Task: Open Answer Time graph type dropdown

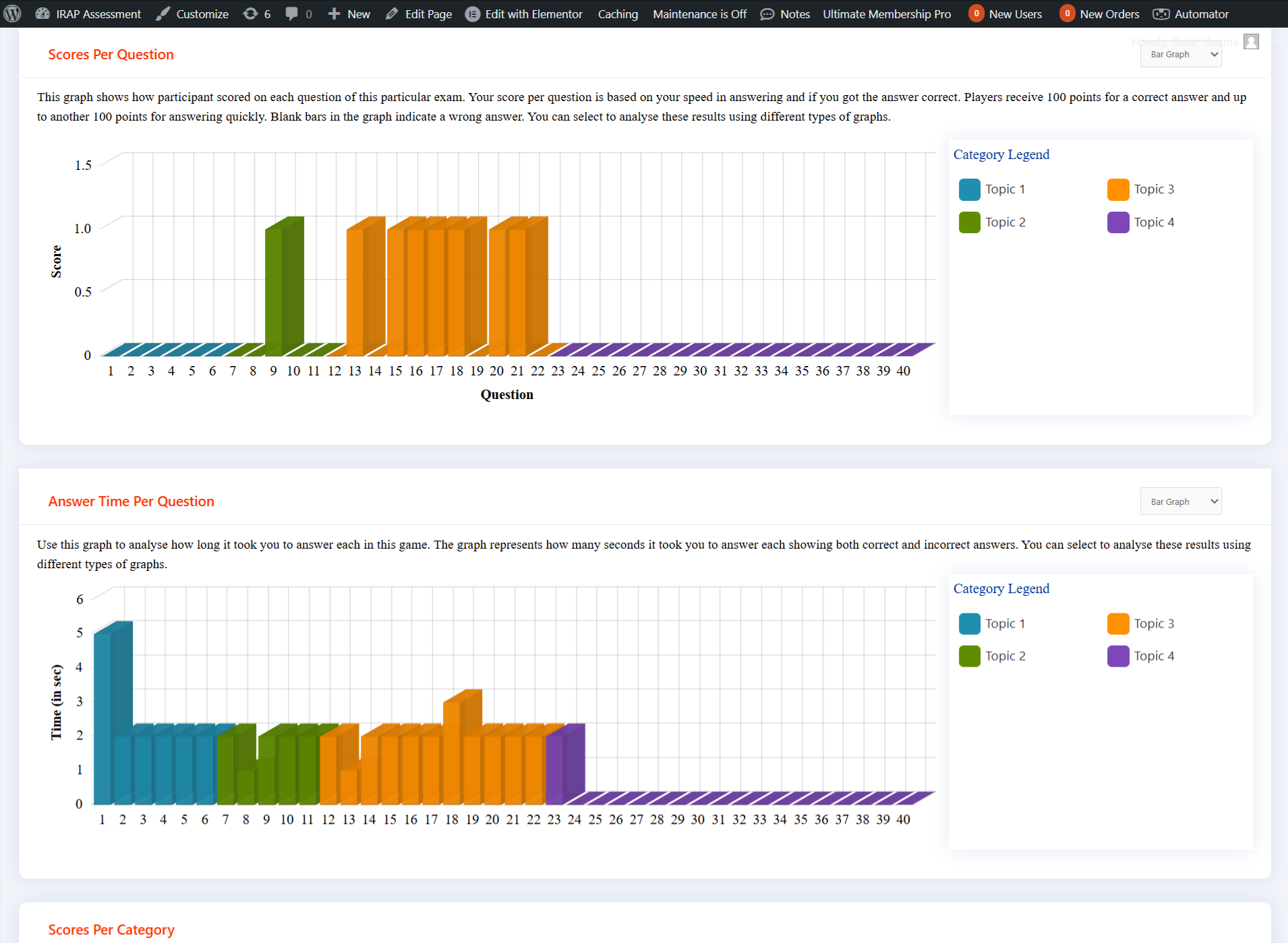Action: pyautogui.click(x=1180, y=501)
